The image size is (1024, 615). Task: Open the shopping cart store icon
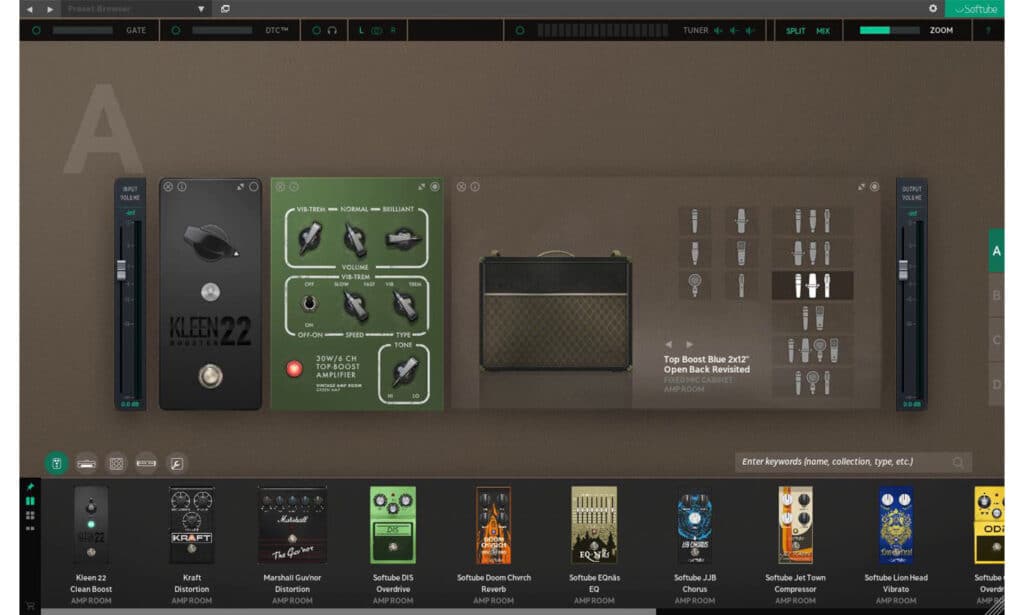click(x=30, y=606)
